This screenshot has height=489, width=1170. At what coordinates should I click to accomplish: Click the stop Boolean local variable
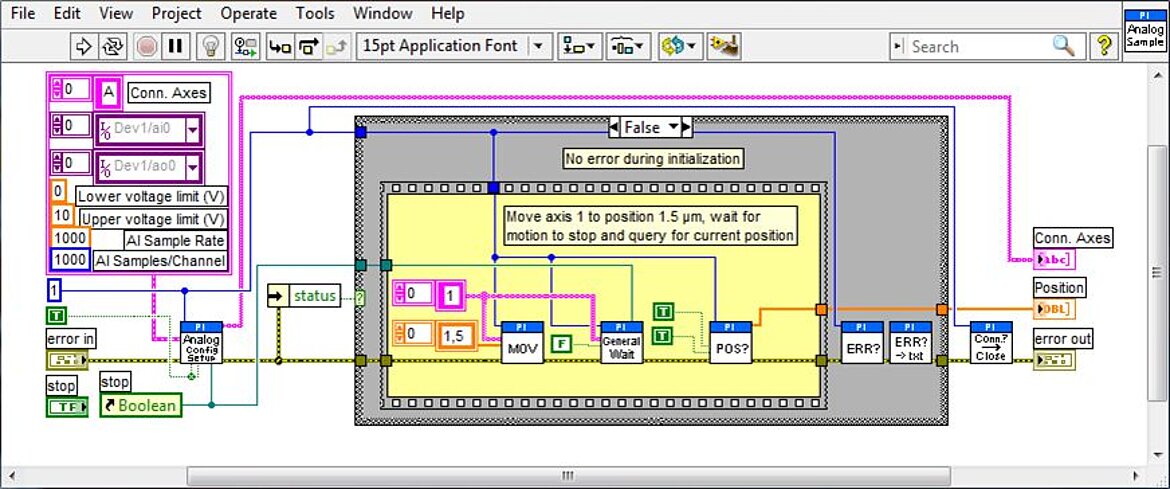(141, 405)
